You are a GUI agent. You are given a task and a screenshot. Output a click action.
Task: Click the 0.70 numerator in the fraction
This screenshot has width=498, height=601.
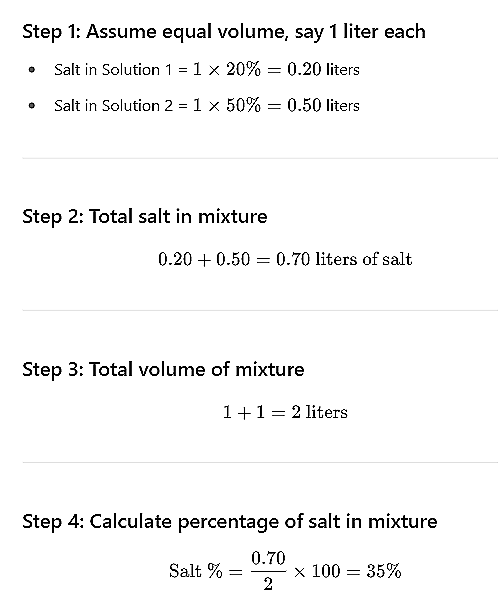click(268, 558)
